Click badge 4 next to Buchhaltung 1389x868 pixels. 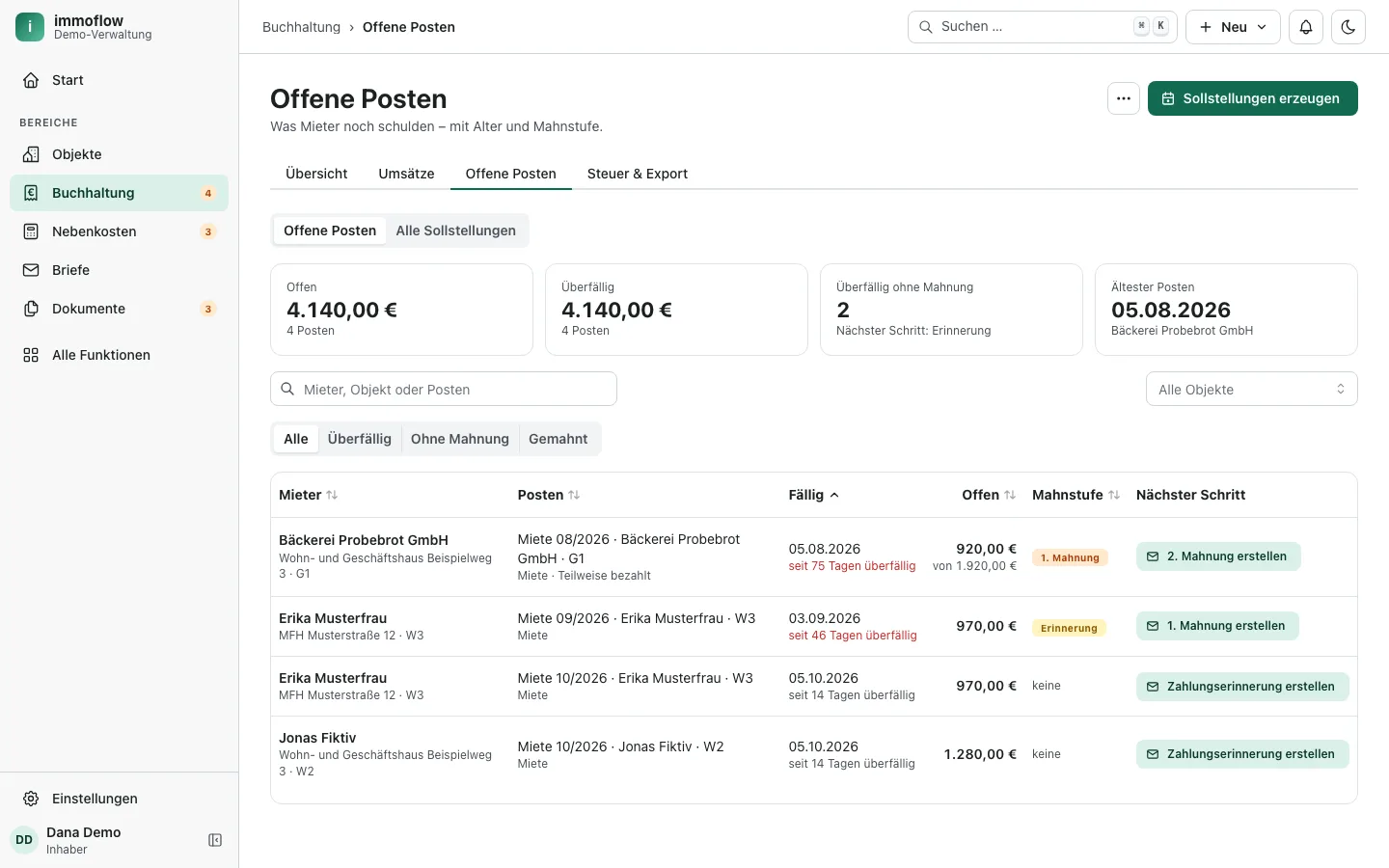point(208,193)
